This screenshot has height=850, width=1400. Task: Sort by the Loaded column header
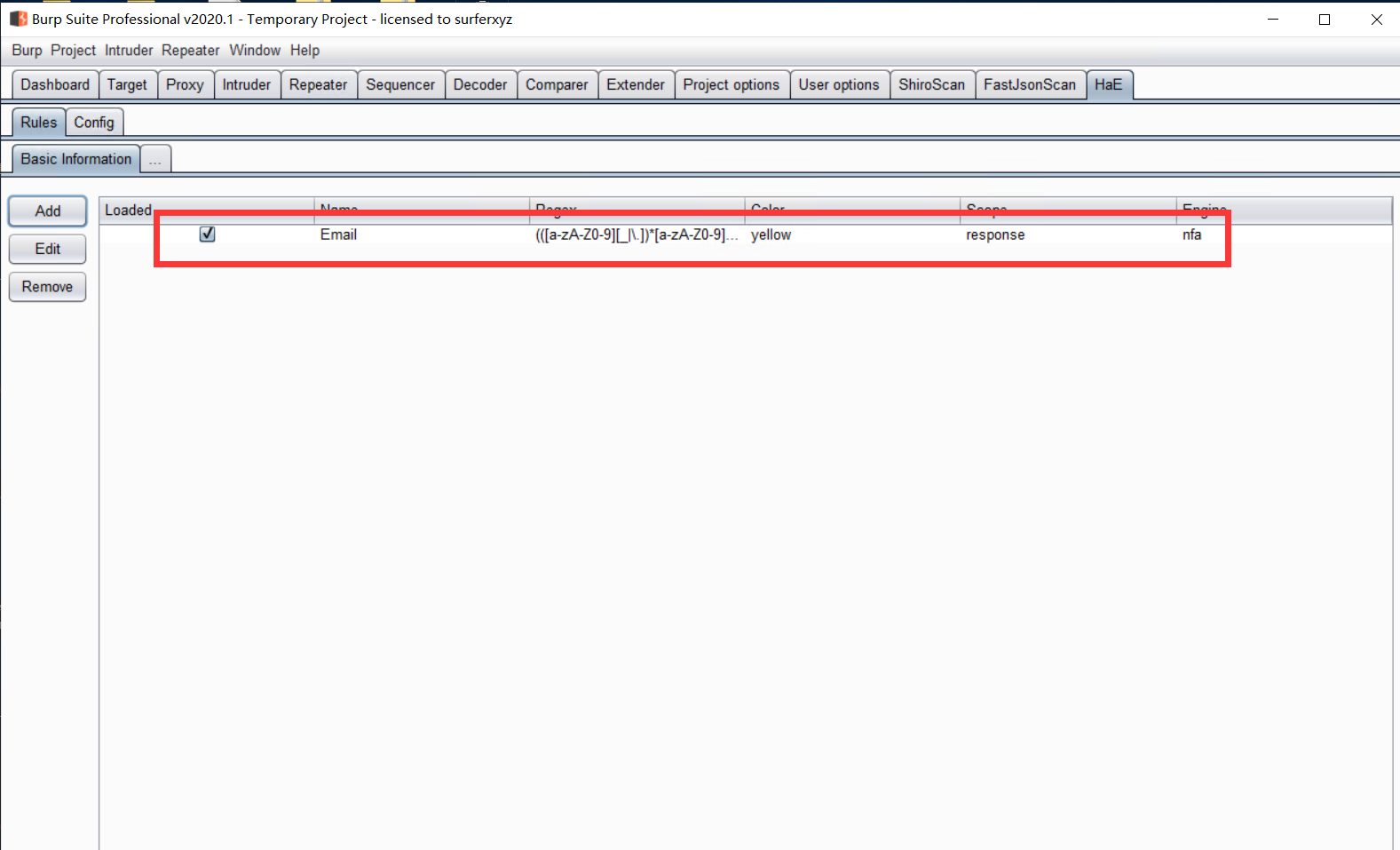(x=206, y=210)
